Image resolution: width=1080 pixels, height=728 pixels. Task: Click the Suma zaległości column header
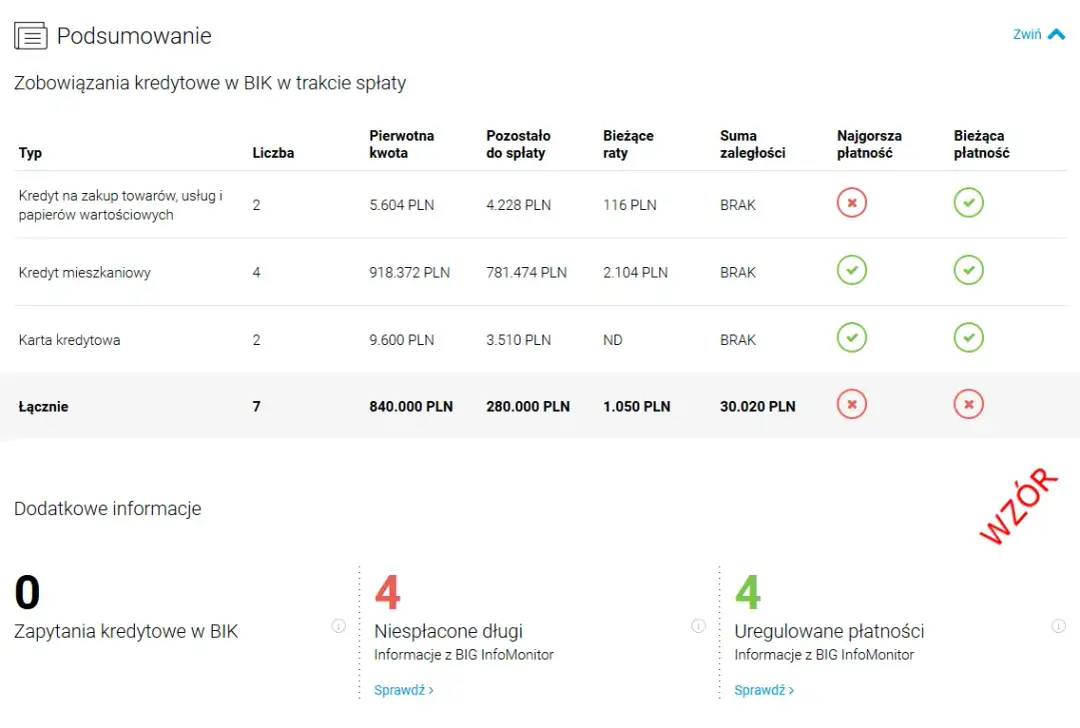pyautogui.click(x=752, y=144)
